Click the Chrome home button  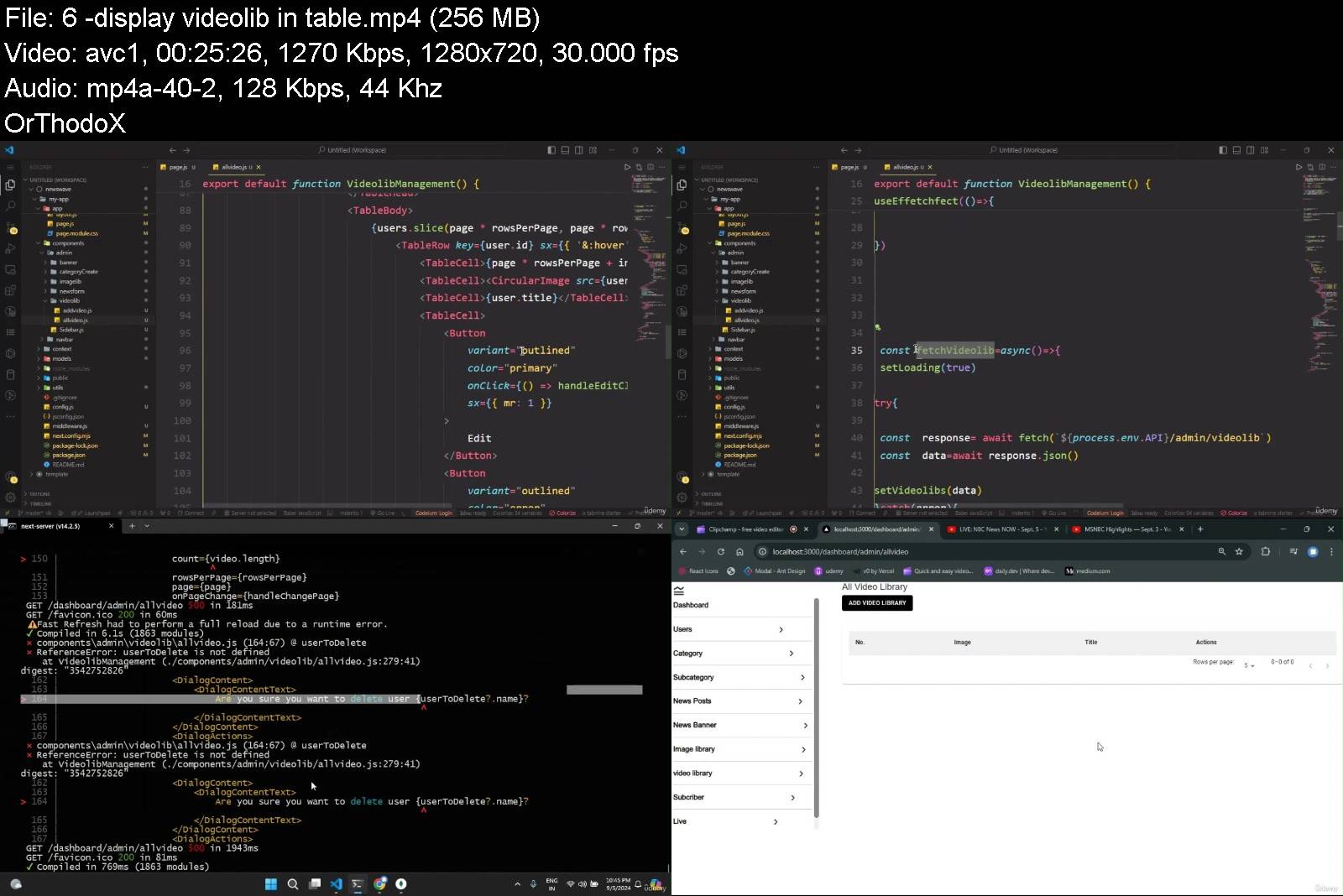tap(739, 551)
